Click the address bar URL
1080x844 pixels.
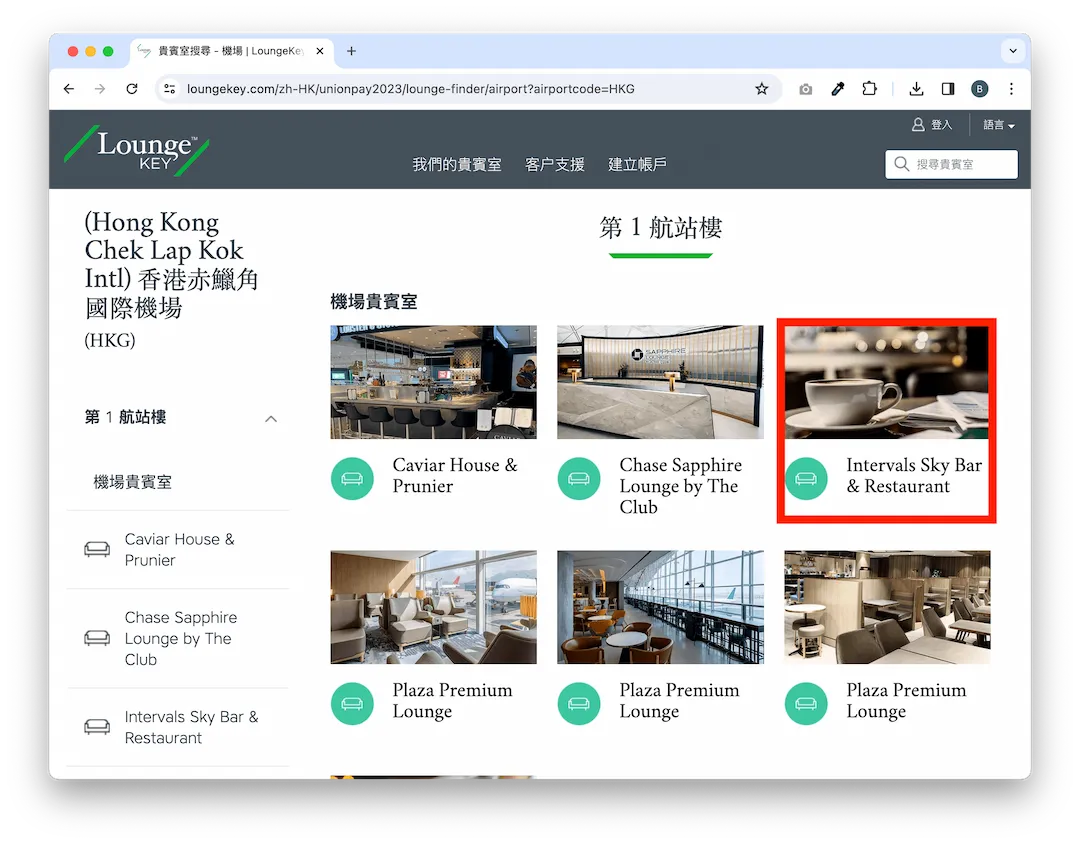click(411, 89)
